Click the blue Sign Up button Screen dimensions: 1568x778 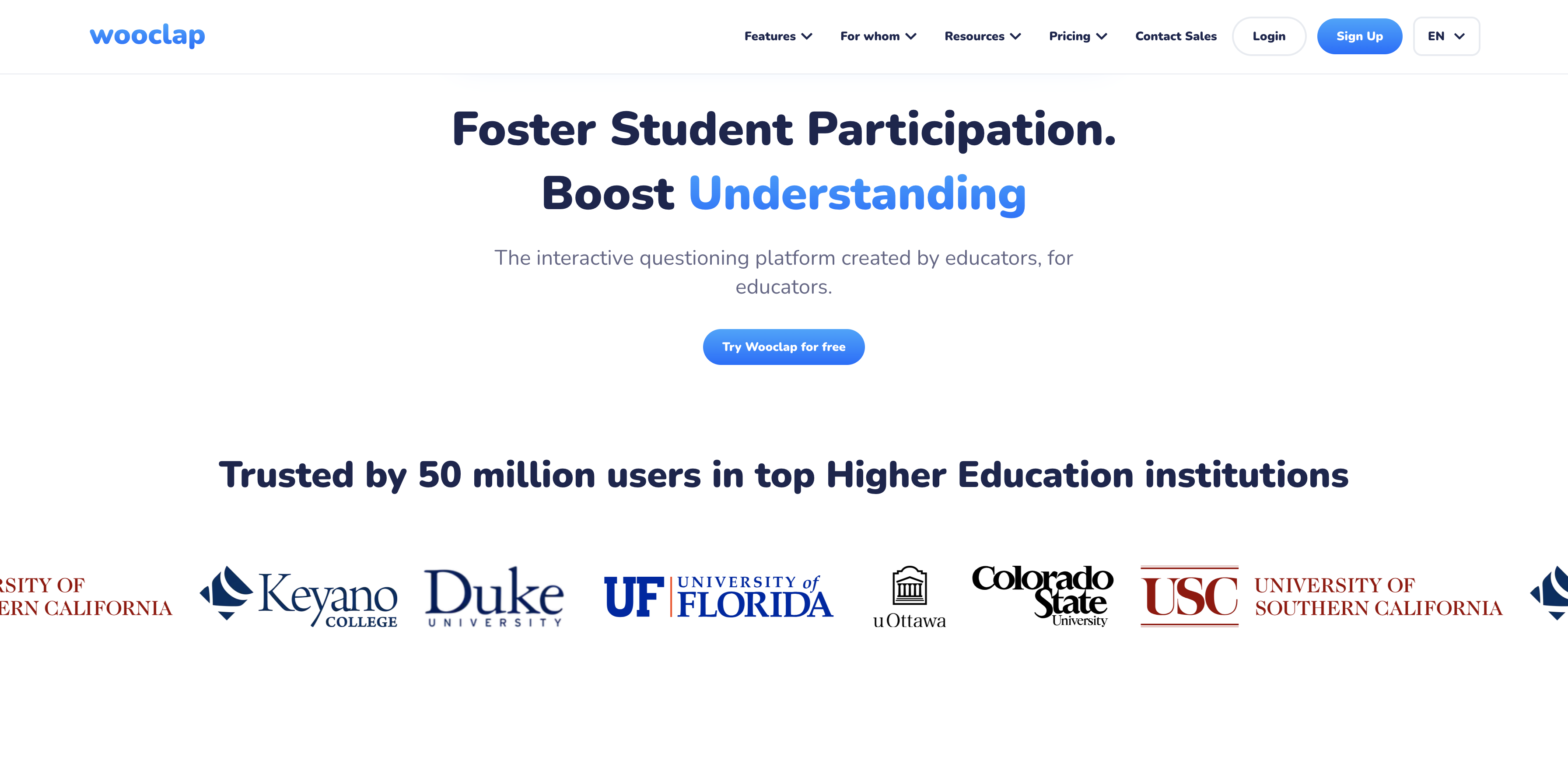[x=1359, y=36]
